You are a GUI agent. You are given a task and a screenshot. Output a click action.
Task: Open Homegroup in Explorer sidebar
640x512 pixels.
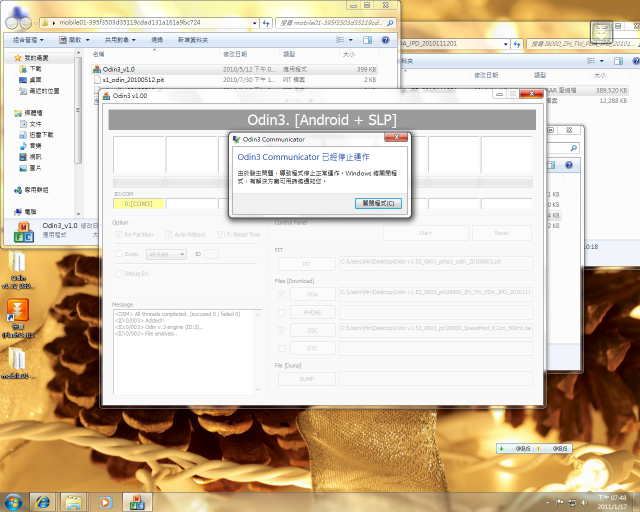[31, 190]
